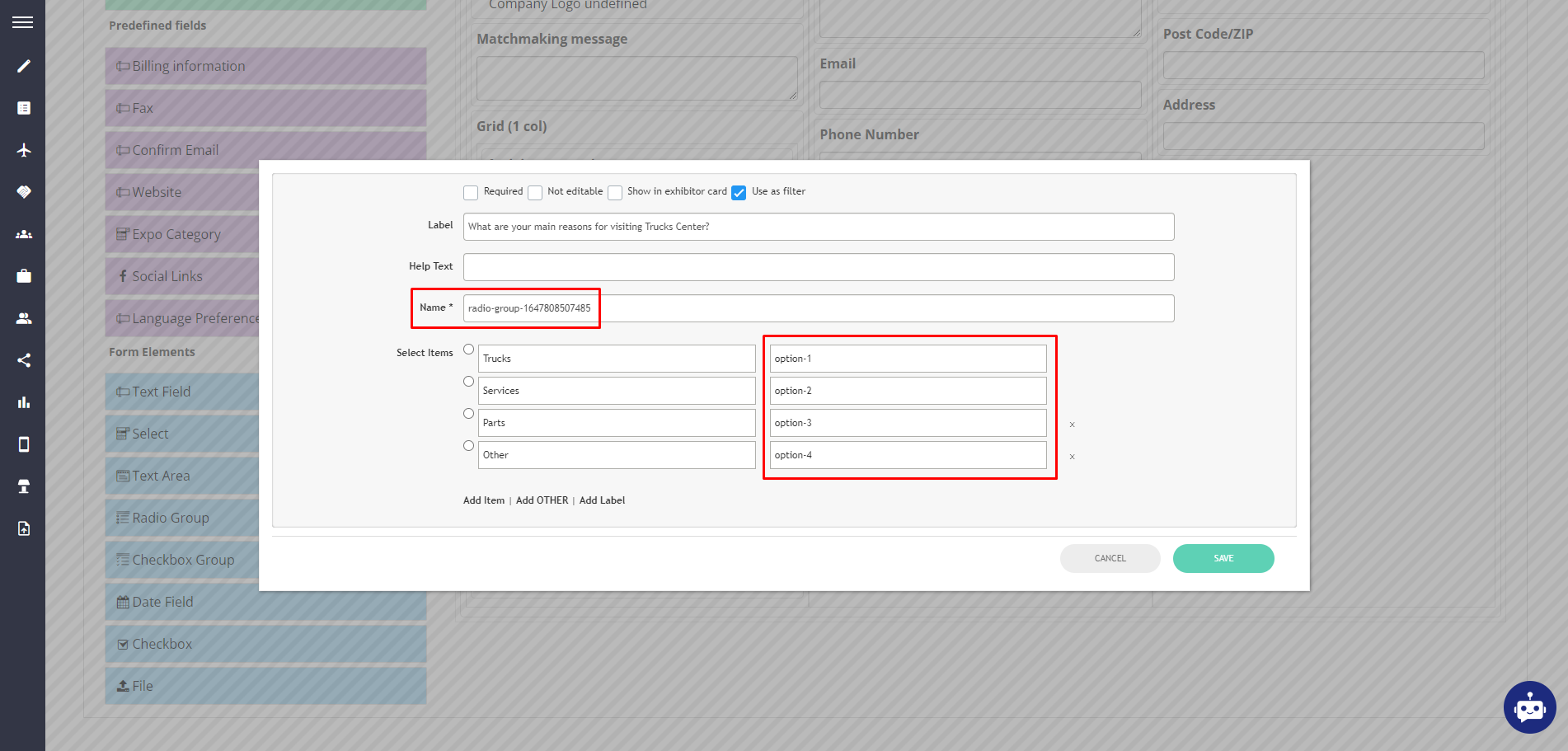Viewport: 1568px width, 751px height.
Task: Open the chatbot assistant bubble
Action: [x=1529, y=707]
